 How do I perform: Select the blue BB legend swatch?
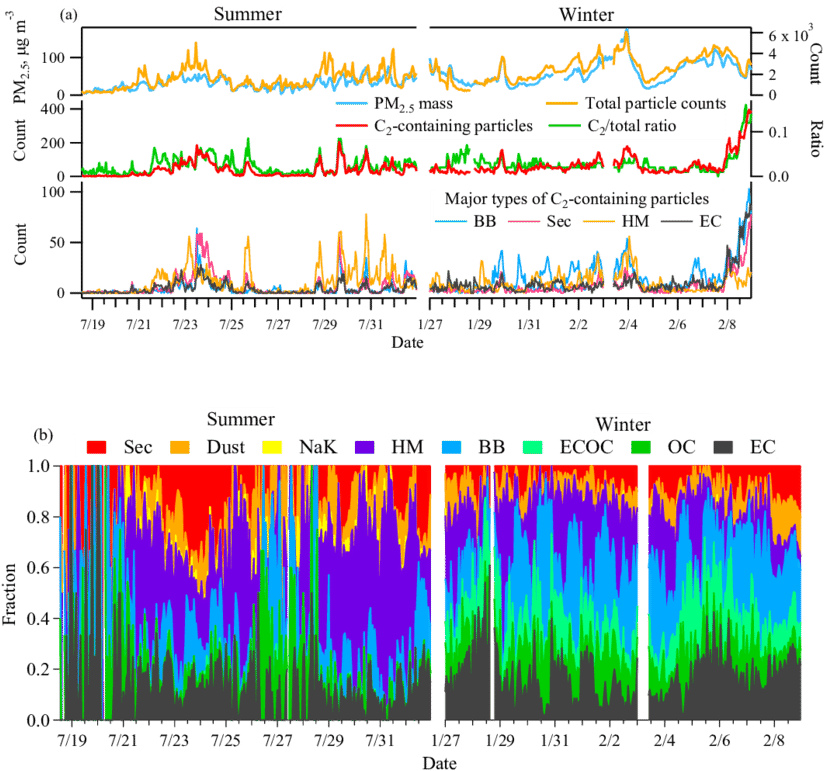[x=453, y=447]
